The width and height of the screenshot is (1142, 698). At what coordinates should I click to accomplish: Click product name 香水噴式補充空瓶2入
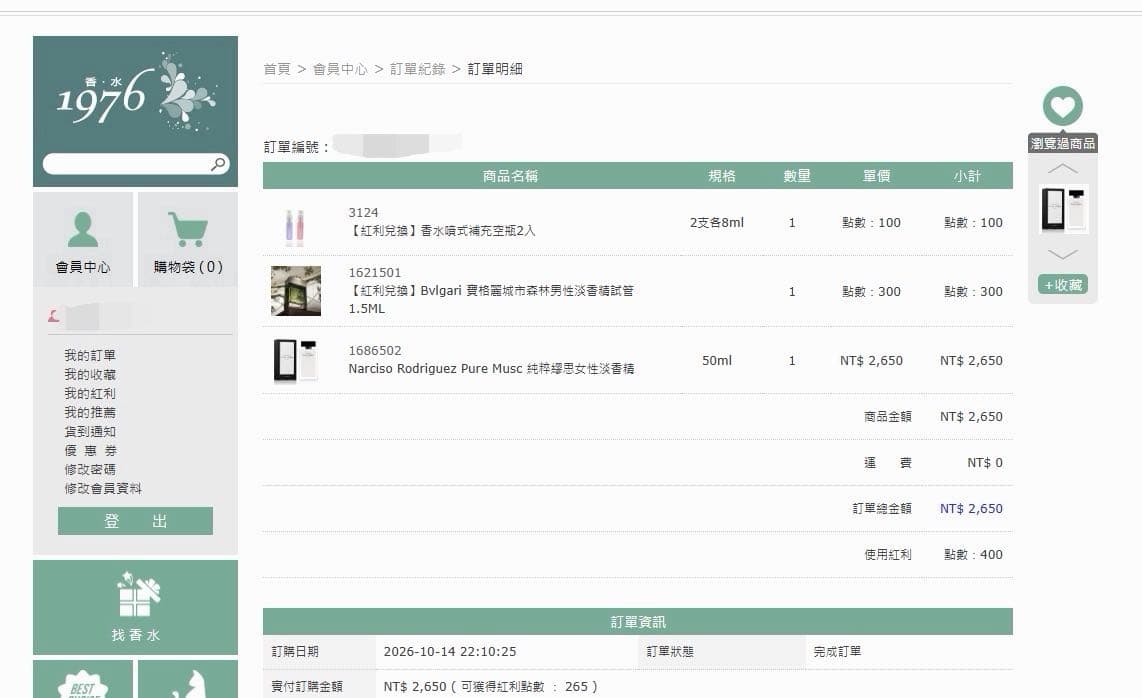441,231
